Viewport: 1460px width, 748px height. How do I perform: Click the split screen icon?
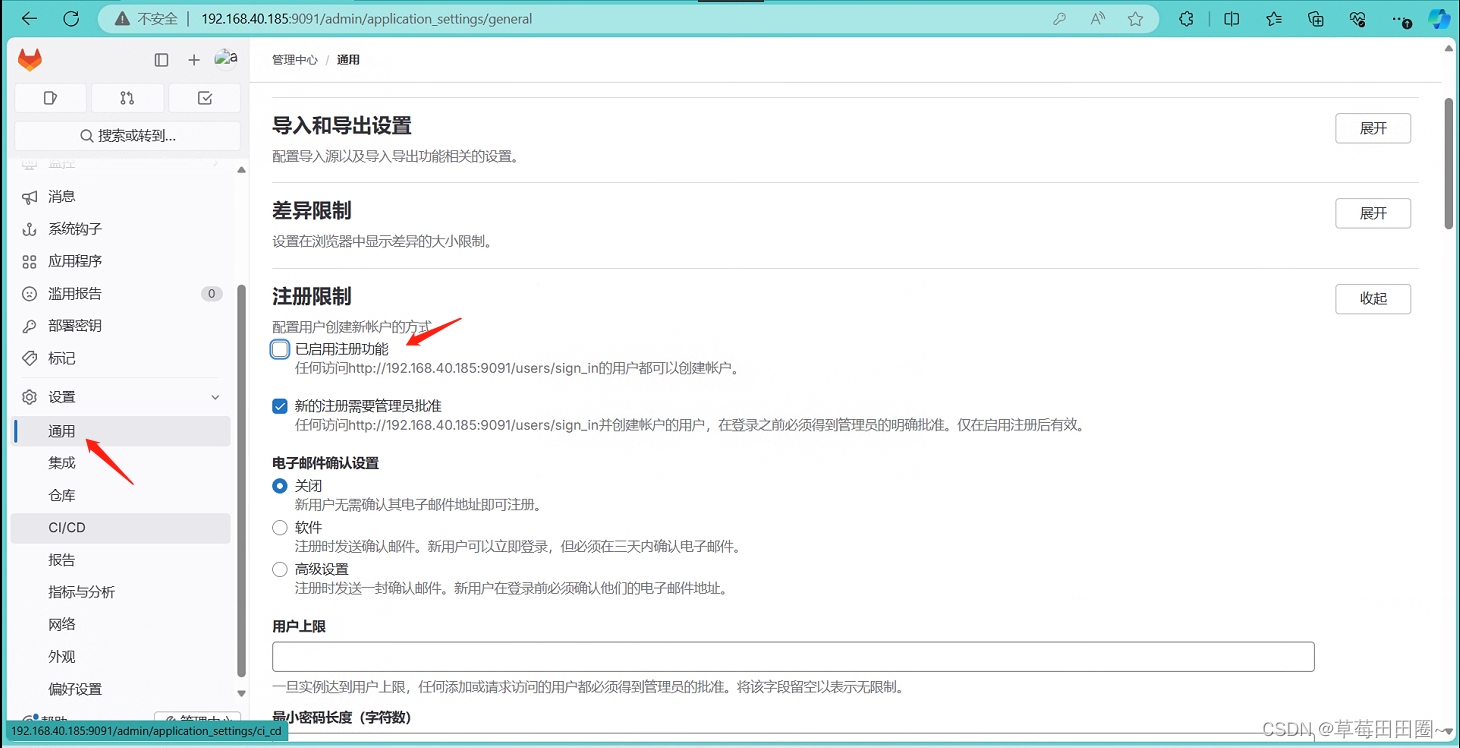pyautogui.click(x=1231, y=19)
